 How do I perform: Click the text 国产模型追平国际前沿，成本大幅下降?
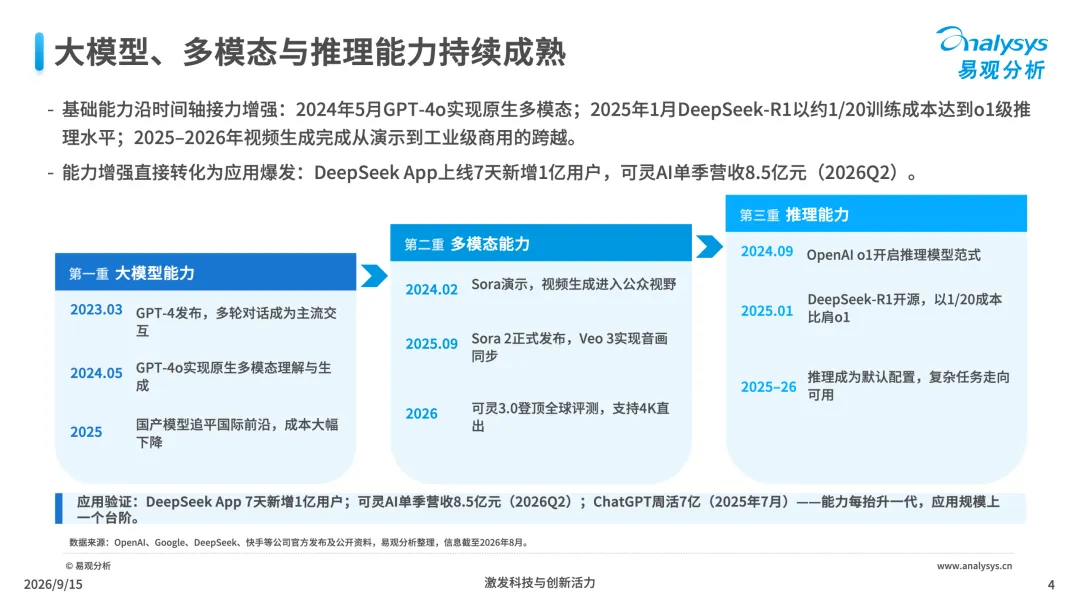pyautogui.click(x=237, y=433)
